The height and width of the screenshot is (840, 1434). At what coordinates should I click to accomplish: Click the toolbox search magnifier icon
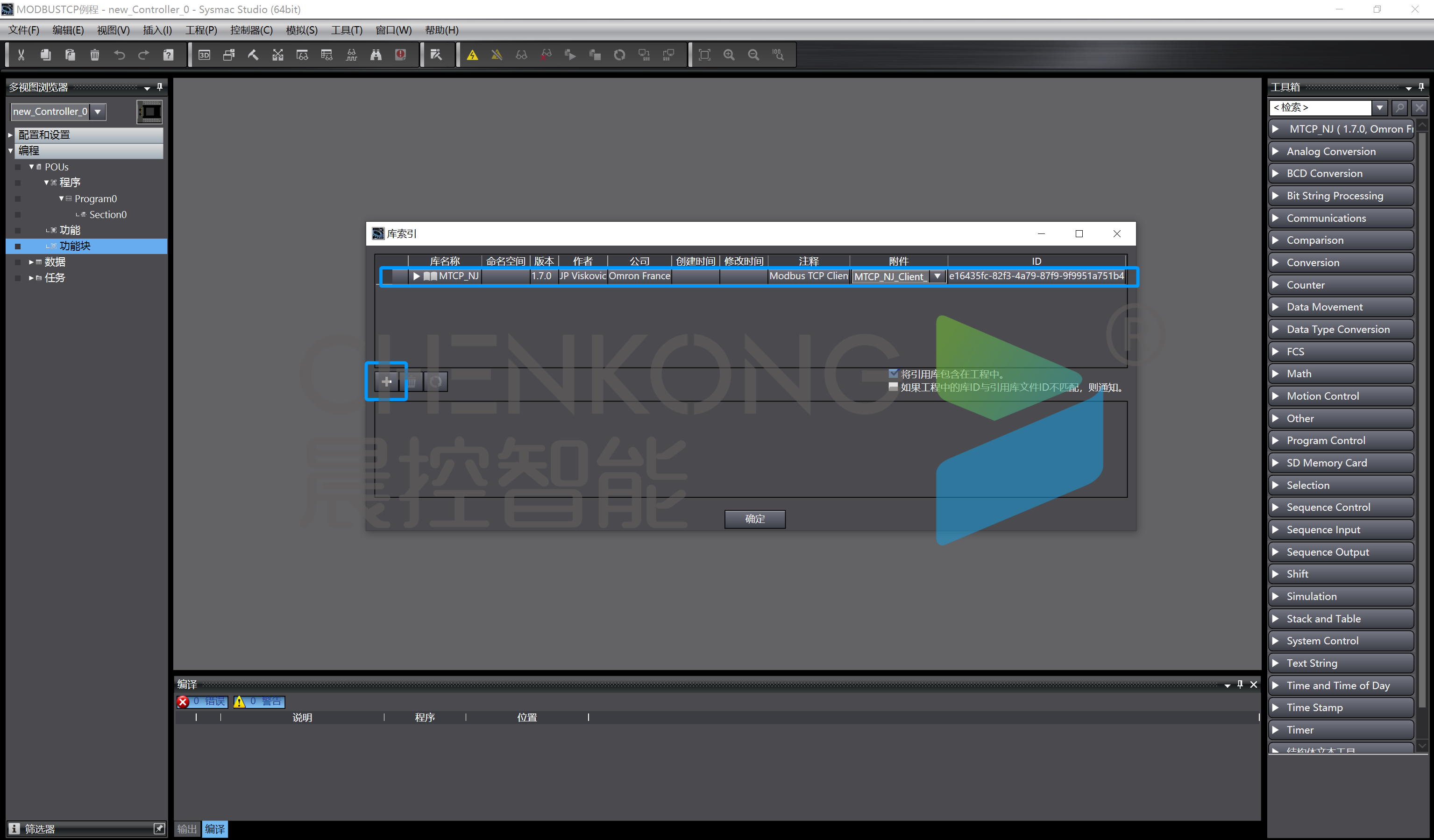1400,107
